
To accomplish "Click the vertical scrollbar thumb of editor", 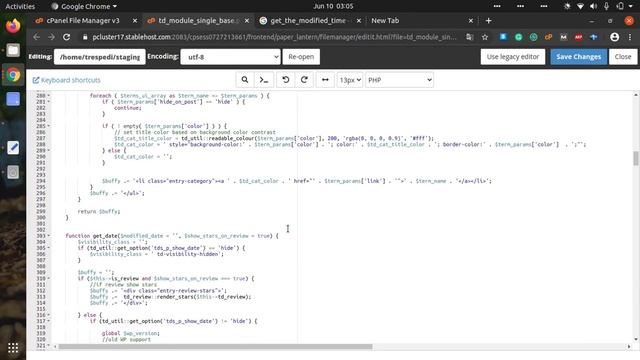I will [636, 158].
